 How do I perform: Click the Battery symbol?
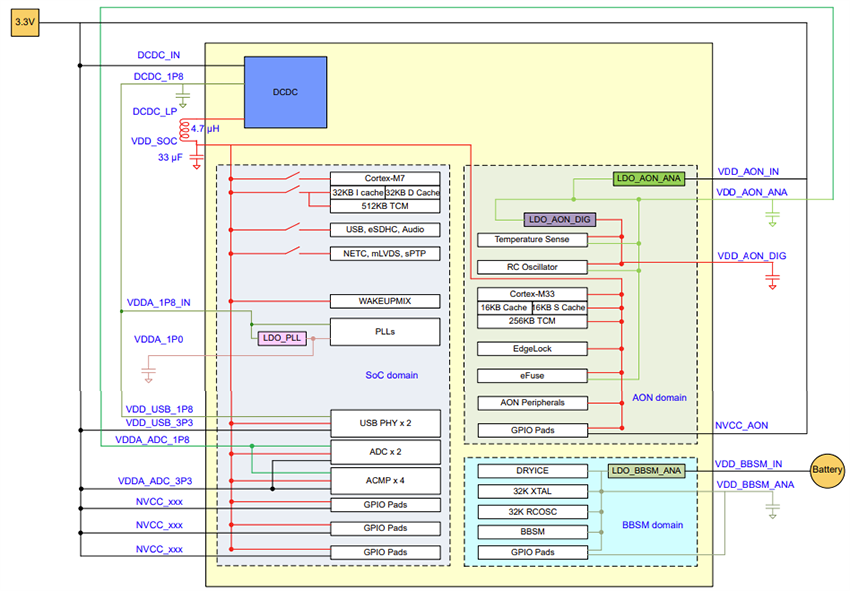coord(826,470)
